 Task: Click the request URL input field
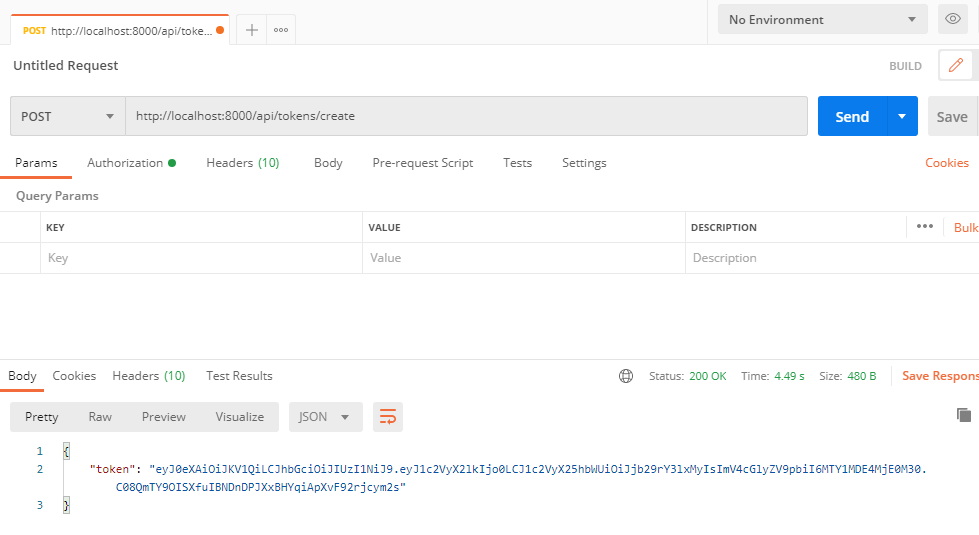(466, 116)
